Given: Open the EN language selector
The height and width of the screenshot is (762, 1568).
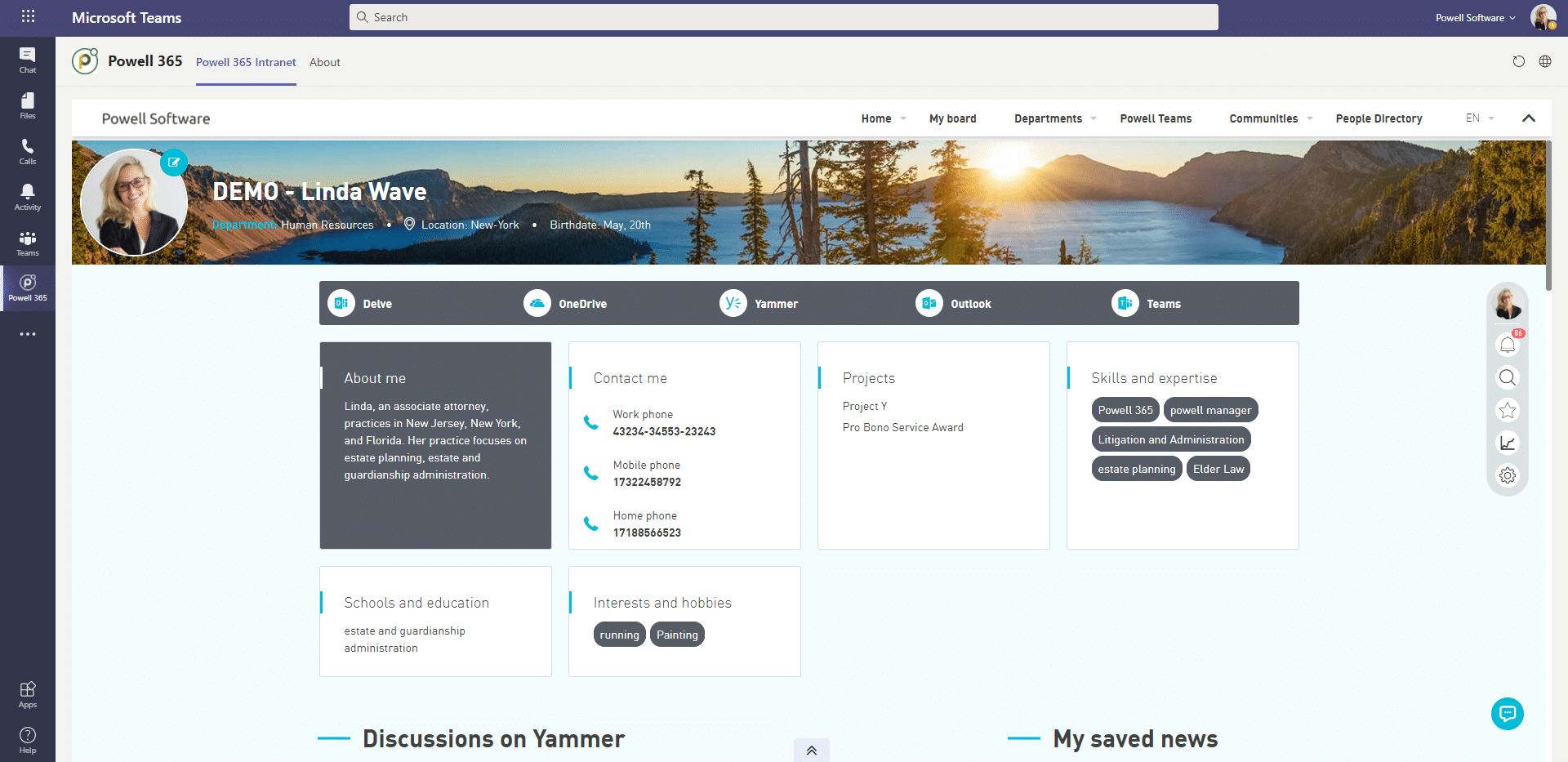Looking at the screenshot, I should coord(1479,118).
